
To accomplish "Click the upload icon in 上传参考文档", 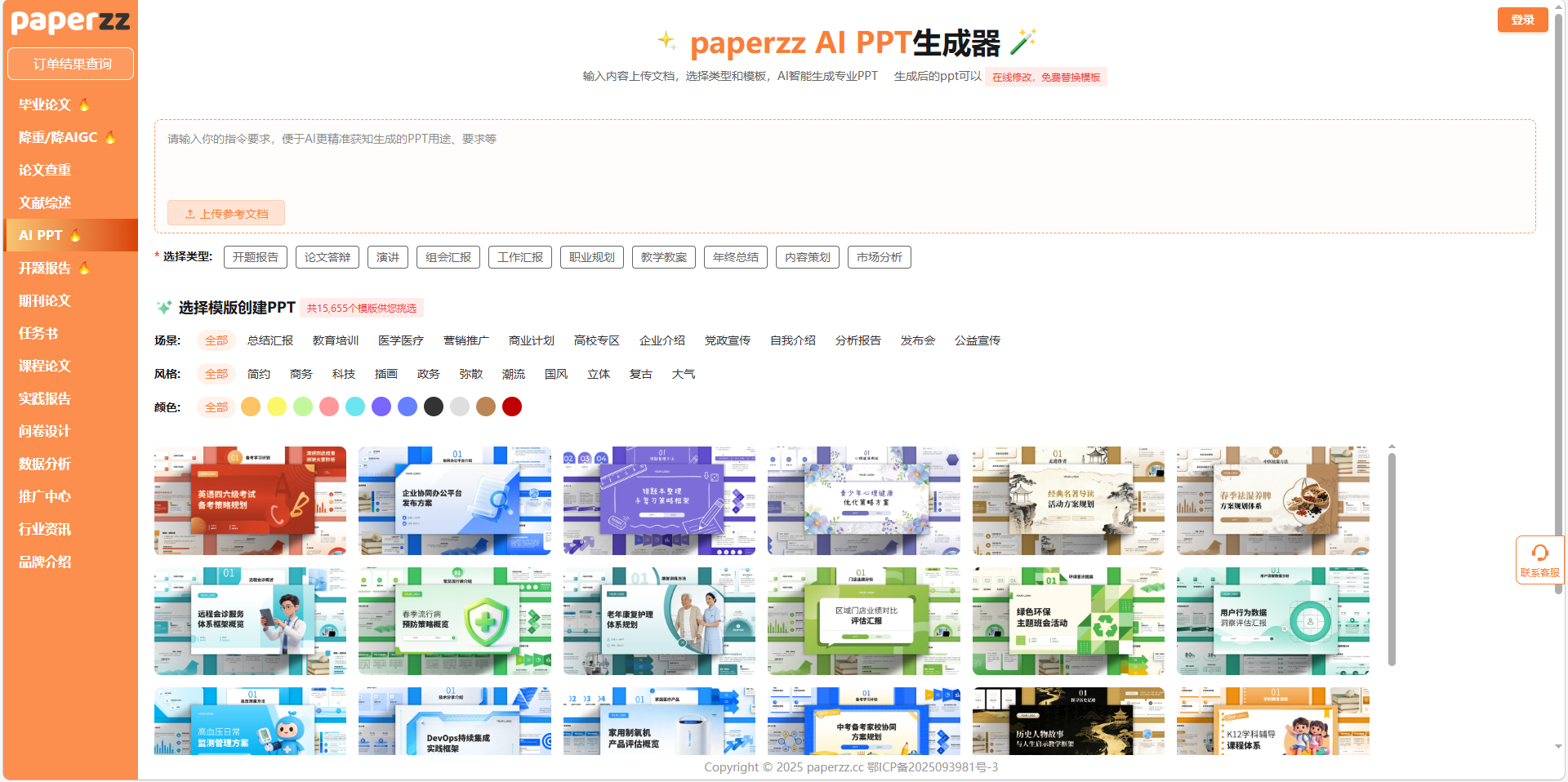I will [190, 214].
